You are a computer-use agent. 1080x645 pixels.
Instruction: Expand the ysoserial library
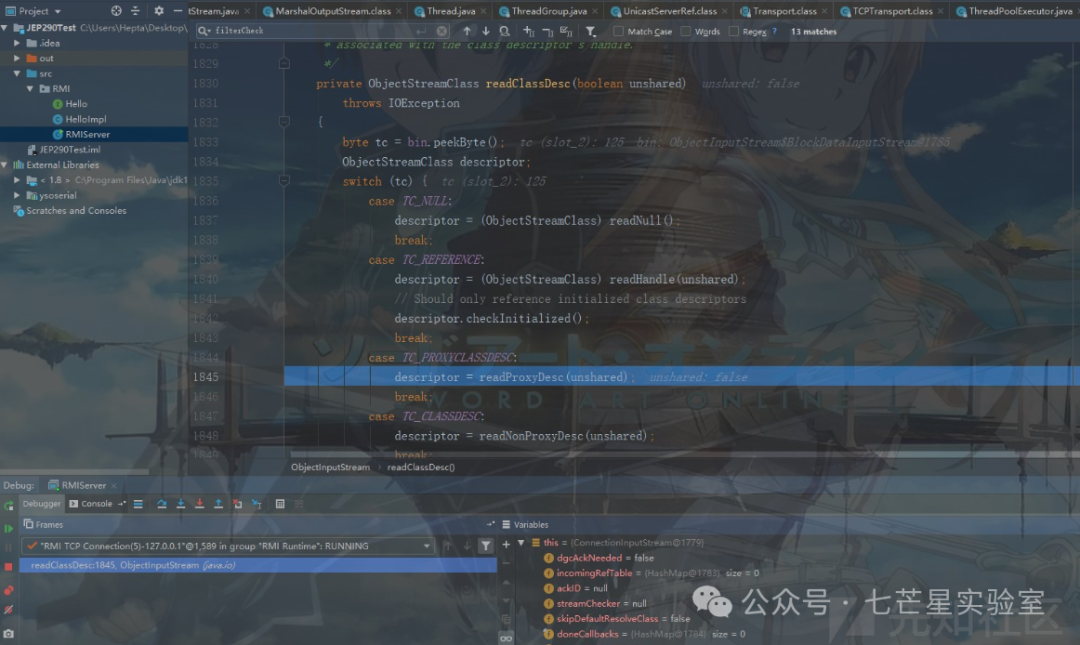click(17, 195)
